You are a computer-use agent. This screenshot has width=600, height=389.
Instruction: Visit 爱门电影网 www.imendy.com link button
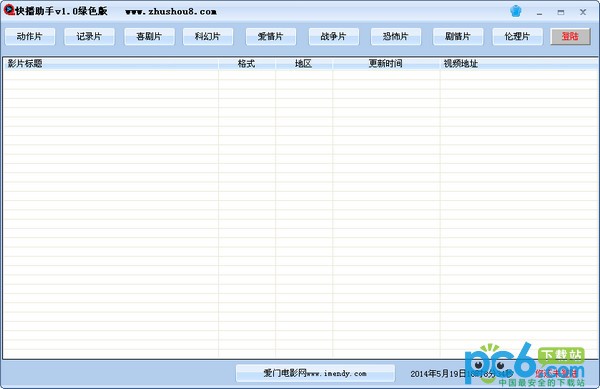[x=315, y=373]
